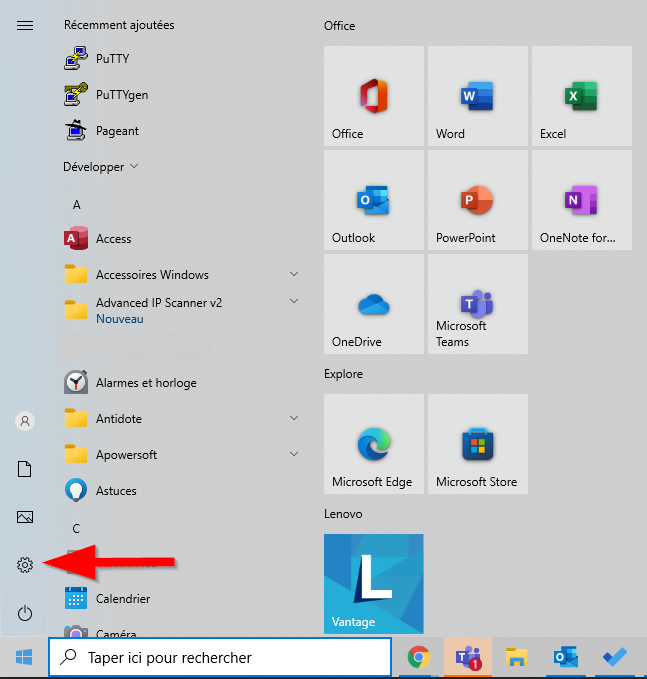The width and height of the screenshot is (647, 679).
Task: Expand the Développer list
Action: pyautogui.click(x=100, y=167)
